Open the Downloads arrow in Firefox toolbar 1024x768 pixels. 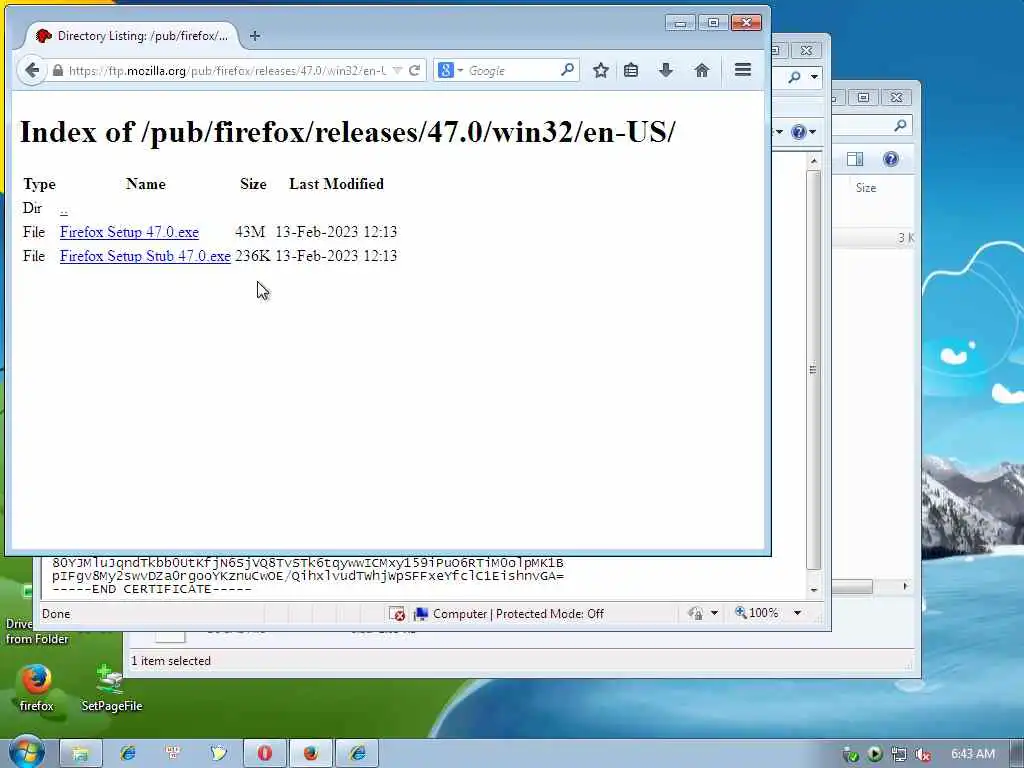pyautogui.click(x=665, y=70)
